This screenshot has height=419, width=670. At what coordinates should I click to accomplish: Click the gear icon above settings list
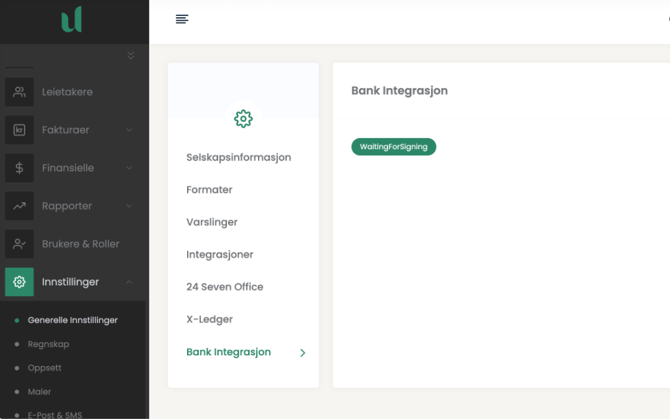[243, 119]
